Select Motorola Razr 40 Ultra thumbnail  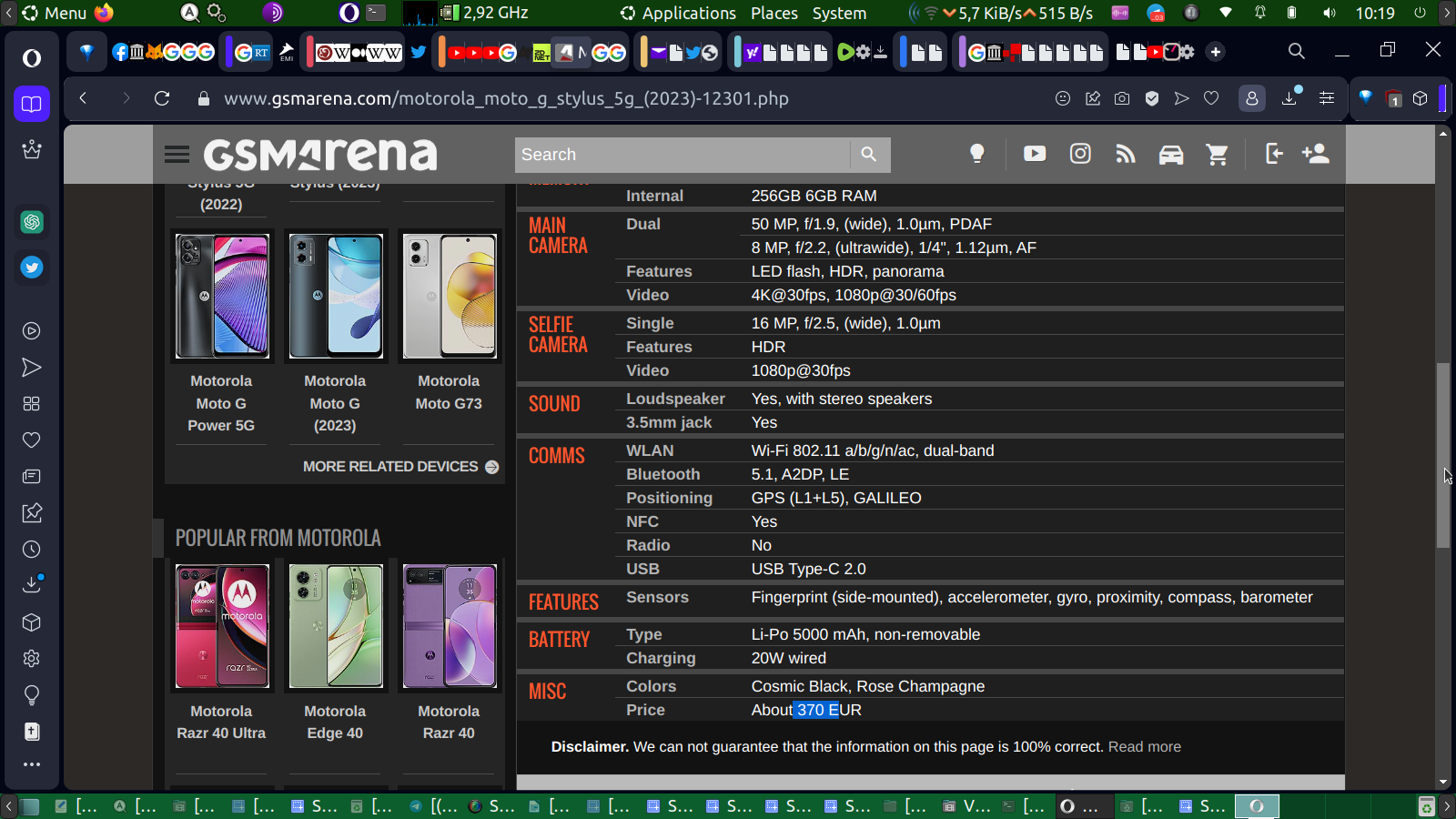click(x=222, y=626)
